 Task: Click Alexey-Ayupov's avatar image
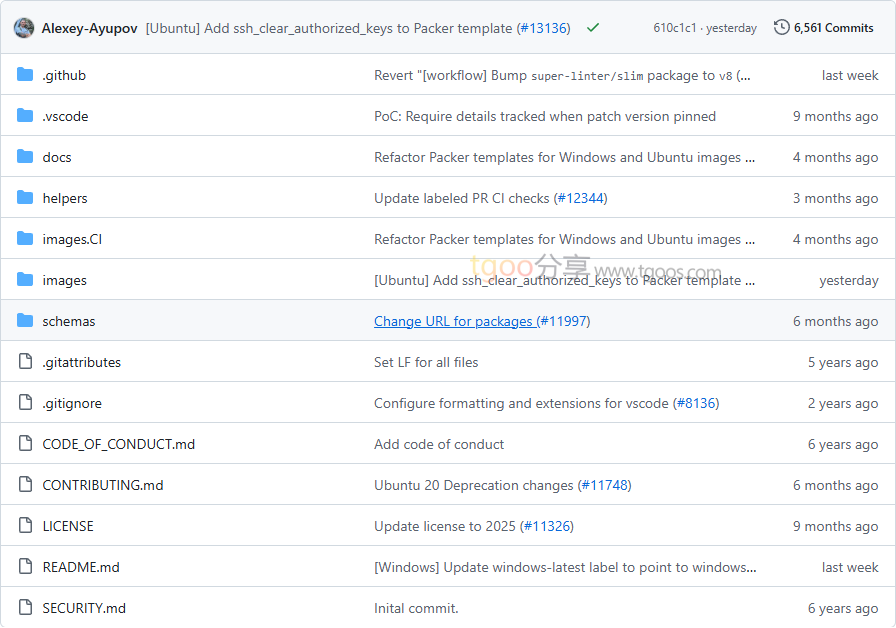tap(24, 28)
